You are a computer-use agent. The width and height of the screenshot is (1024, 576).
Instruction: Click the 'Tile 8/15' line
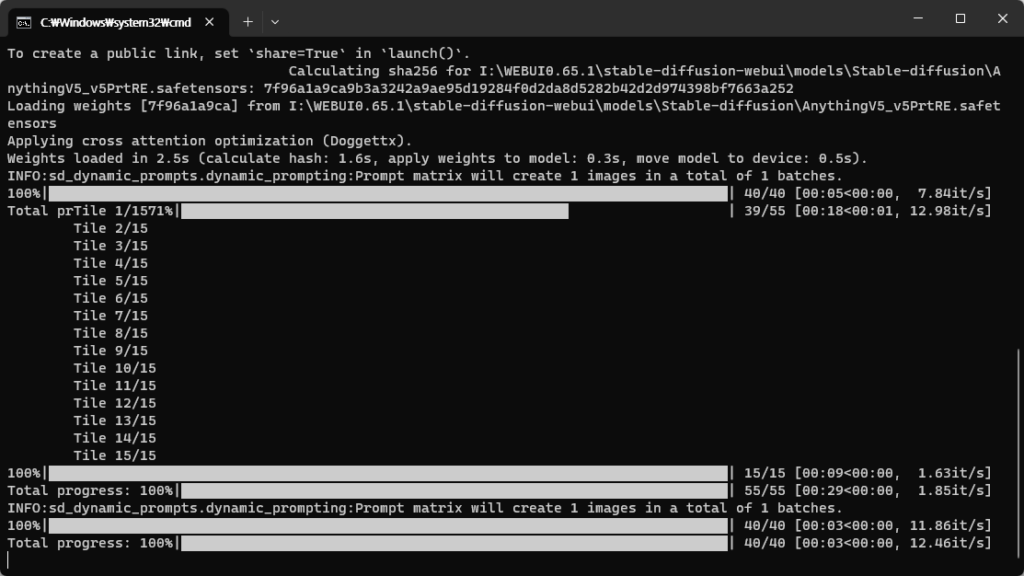[x=110, y=333]
